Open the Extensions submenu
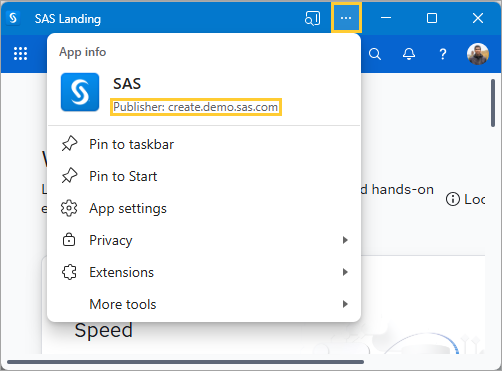Image resolution: width=502 pixels, height=371 pixels. tap(204, 272)
